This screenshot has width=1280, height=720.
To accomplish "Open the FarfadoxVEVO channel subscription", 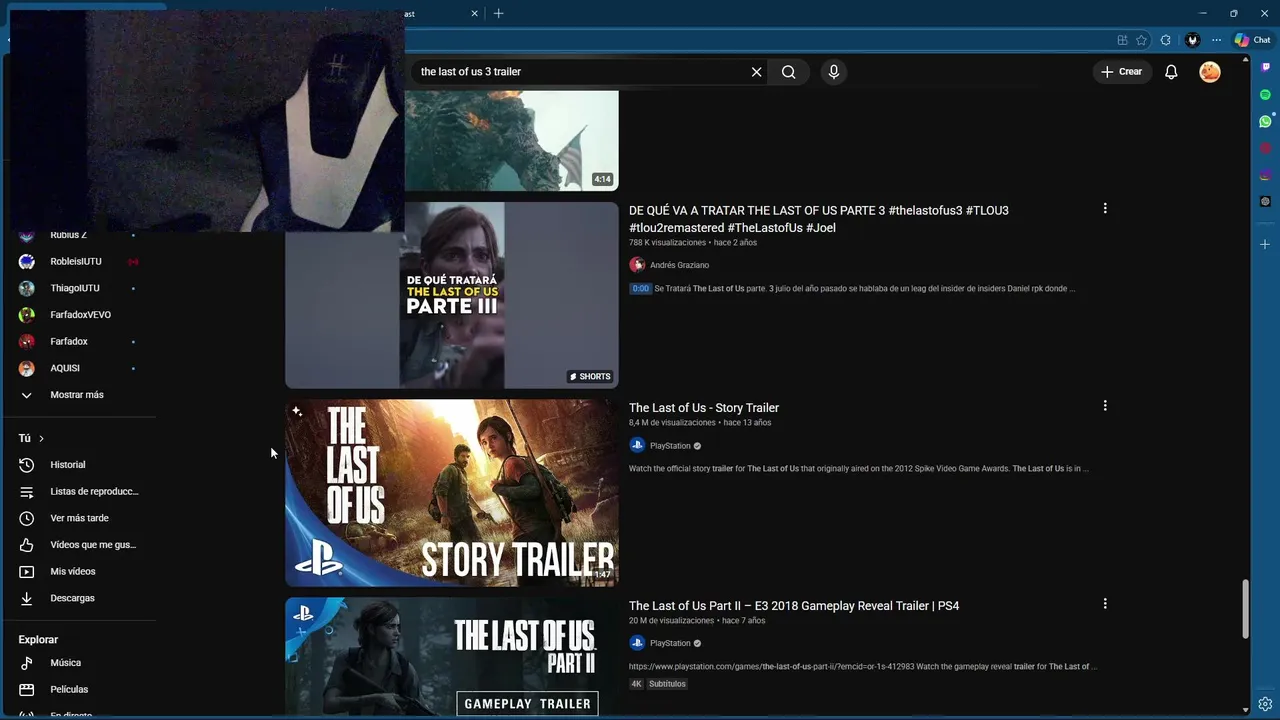I will [x=82, y=315].
